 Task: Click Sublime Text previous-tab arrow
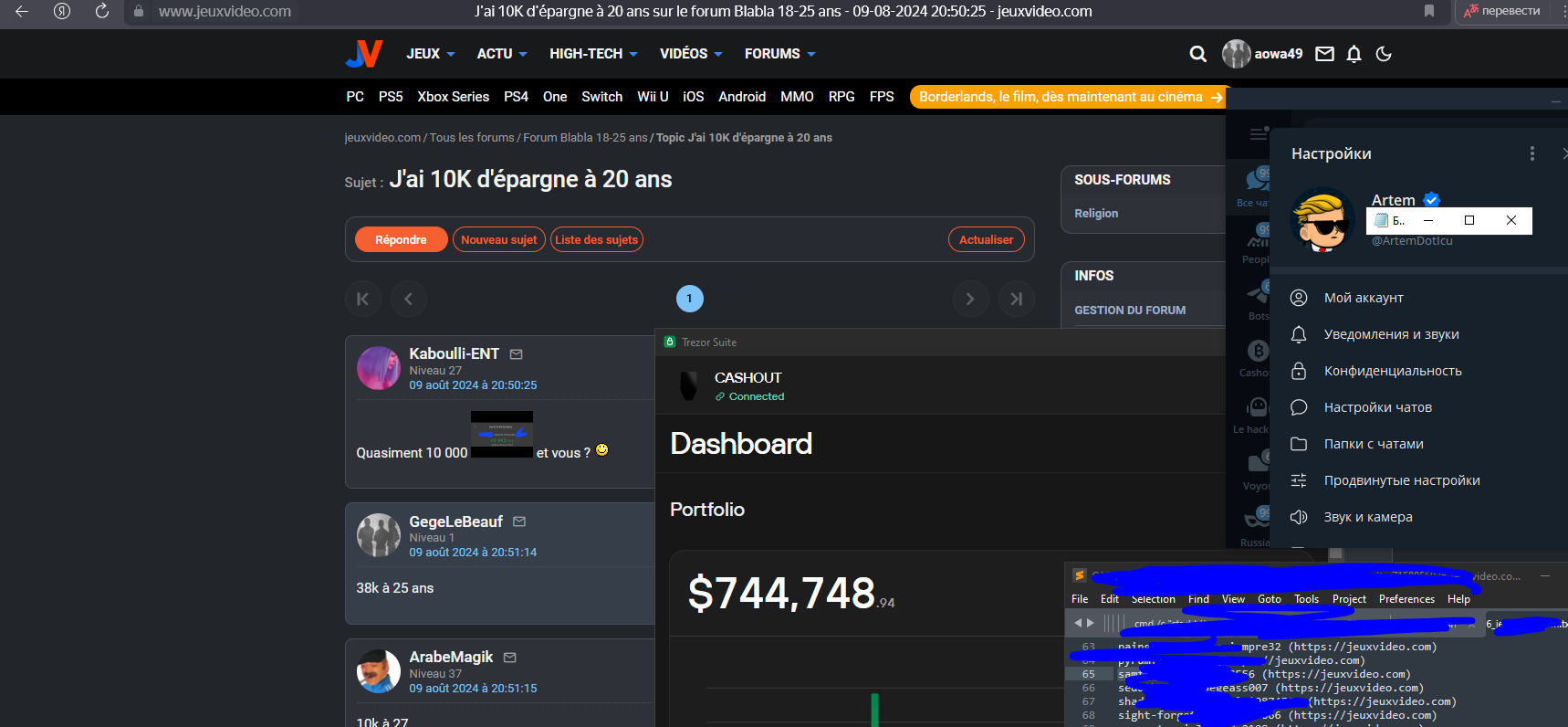pos(1078,623)
